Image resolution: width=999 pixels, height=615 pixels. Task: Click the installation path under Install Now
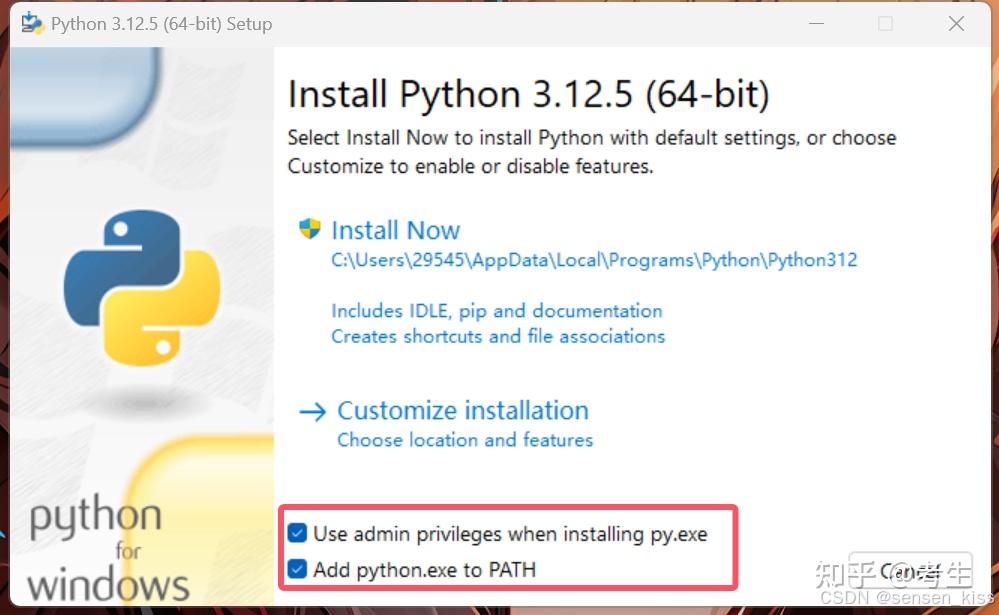(x=594, y=259)
